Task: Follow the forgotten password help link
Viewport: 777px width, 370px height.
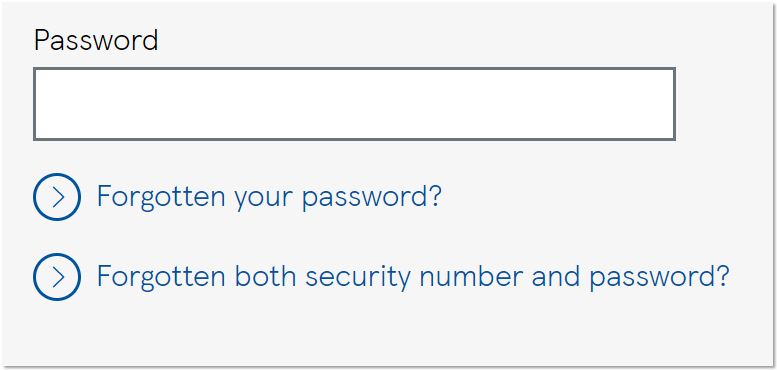Action: (269, 197)
